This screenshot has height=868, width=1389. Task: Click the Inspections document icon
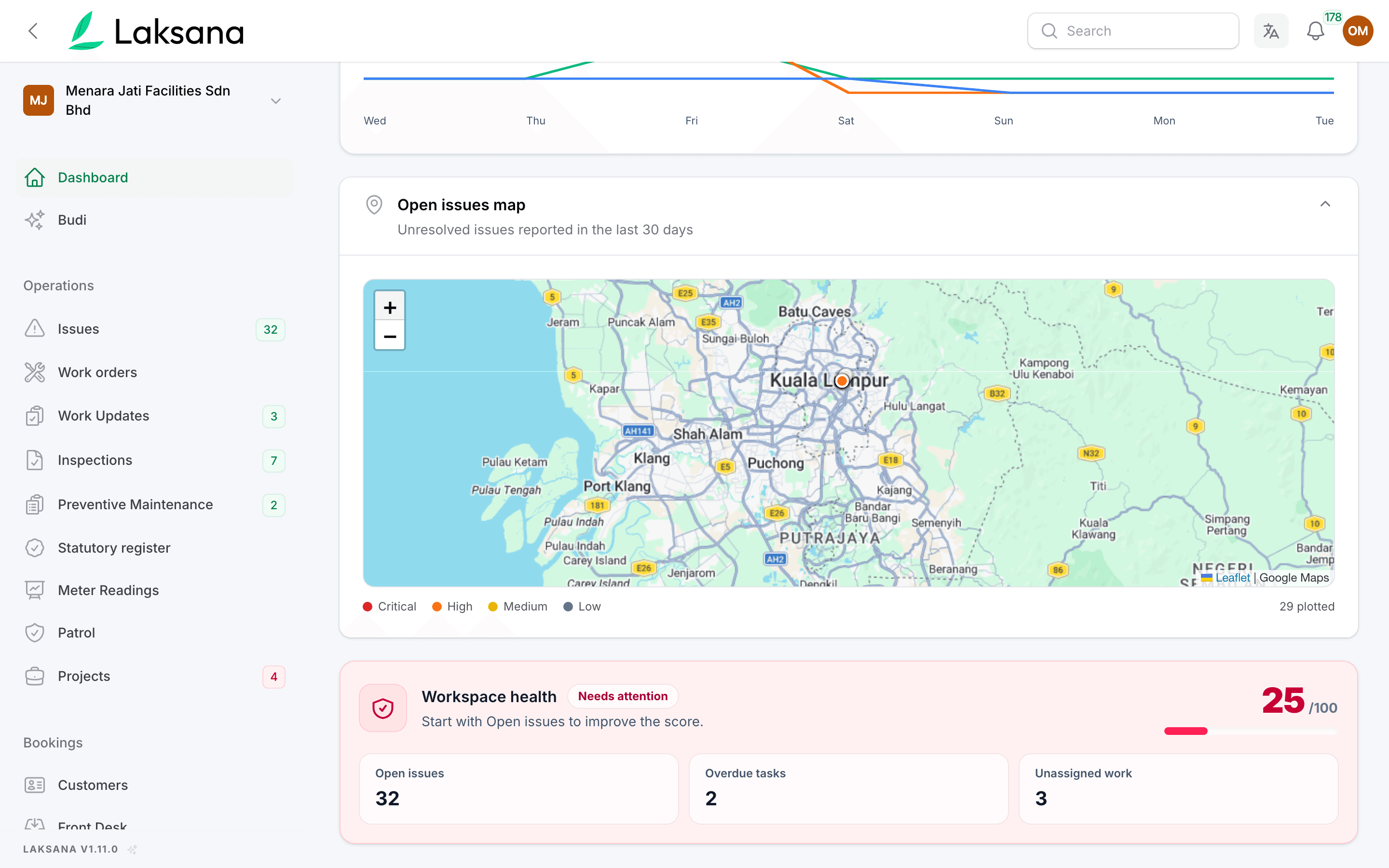[34, 461]
